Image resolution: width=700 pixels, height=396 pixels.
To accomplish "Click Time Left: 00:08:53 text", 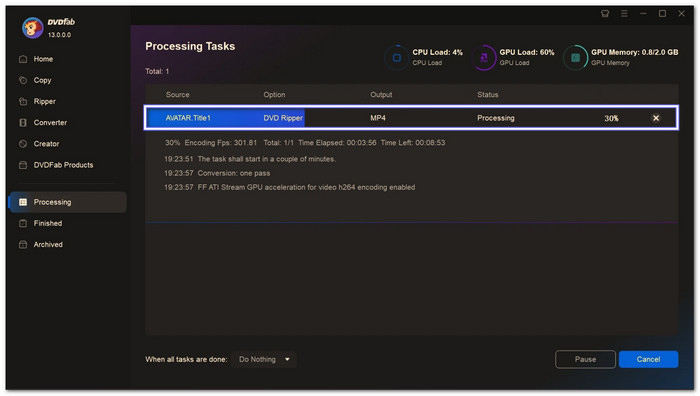I will (412, 143).
